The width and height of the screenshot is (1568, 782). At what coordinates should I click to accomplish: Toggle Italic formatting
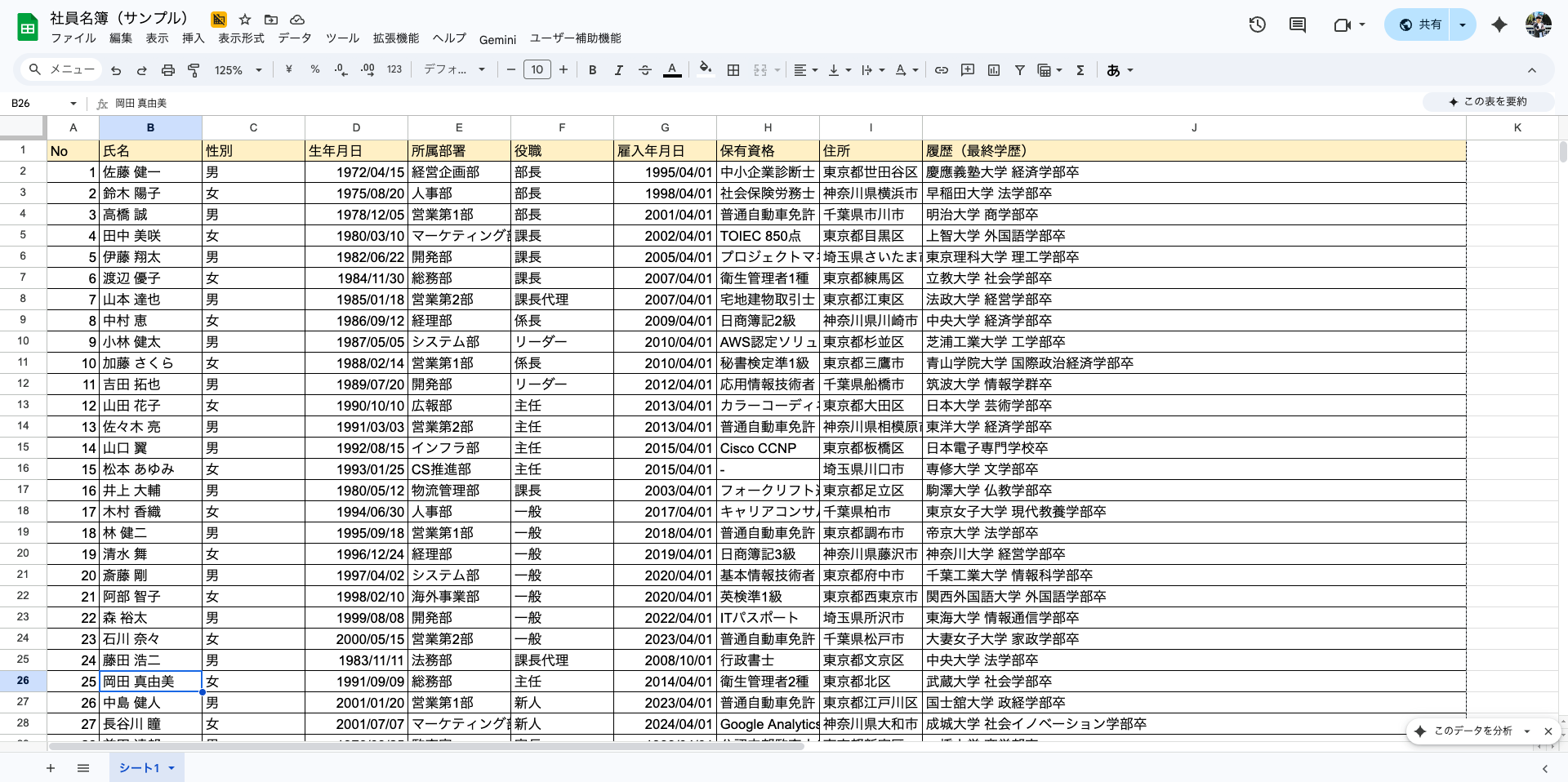tap(618, 70)
